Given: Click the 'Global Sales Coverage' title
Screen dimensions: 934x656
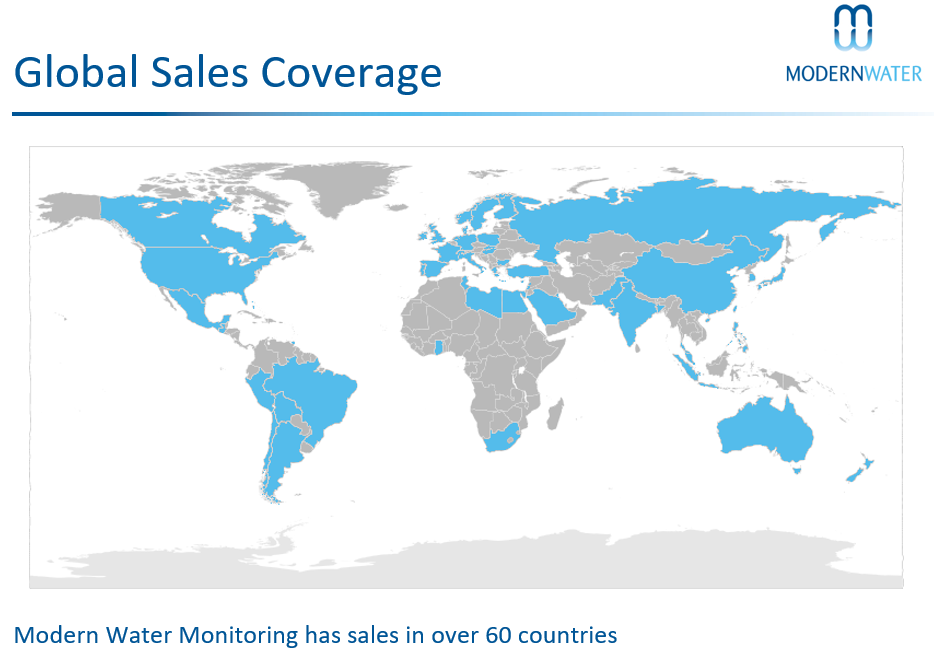Looking at the screenshot, I should 228,72.
